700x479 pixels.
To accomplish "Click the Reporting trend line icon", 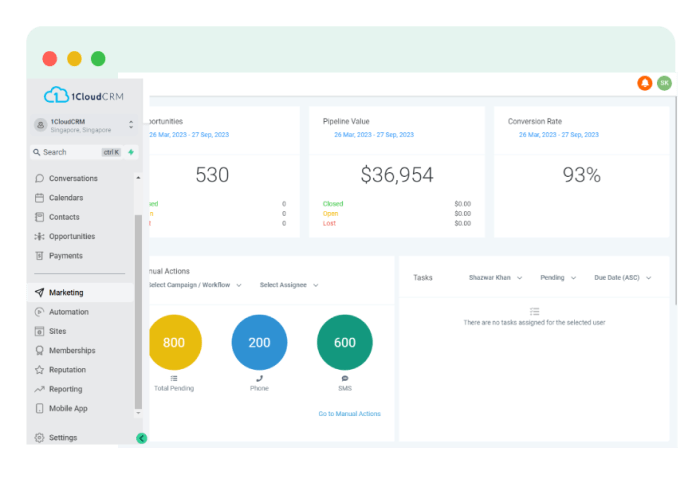I will click(x=39, y=389).
